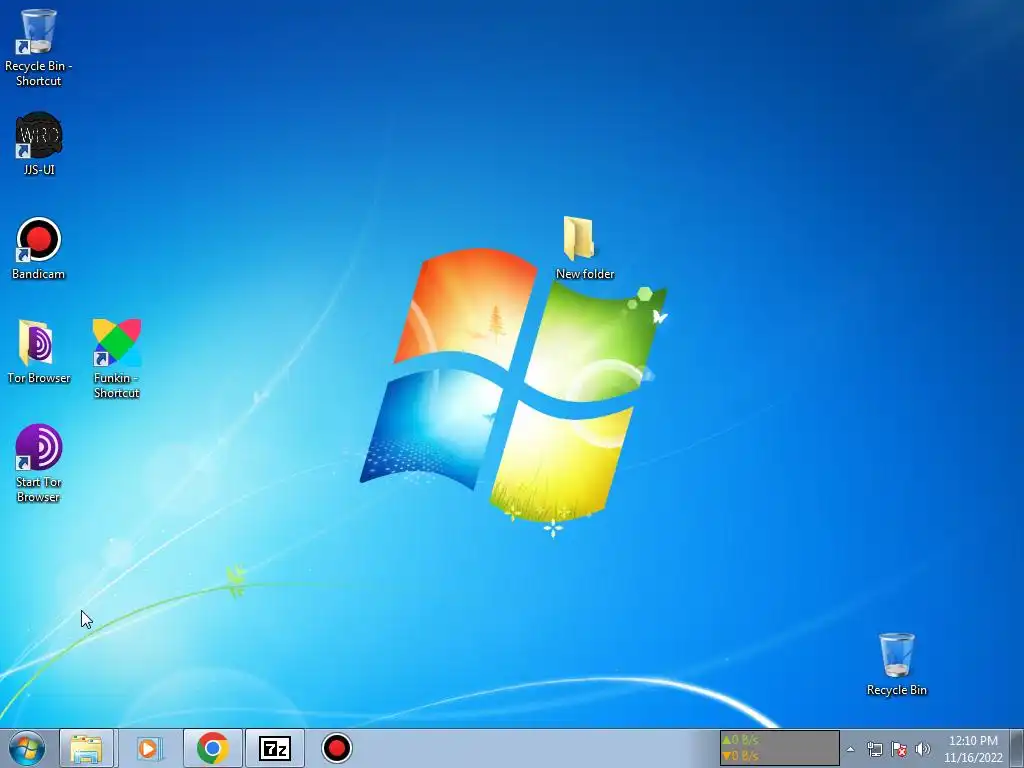This screenshot has width=1024, height=768.
Task: Select the Funkin - Shortcut icon
Action: point(116,359)
